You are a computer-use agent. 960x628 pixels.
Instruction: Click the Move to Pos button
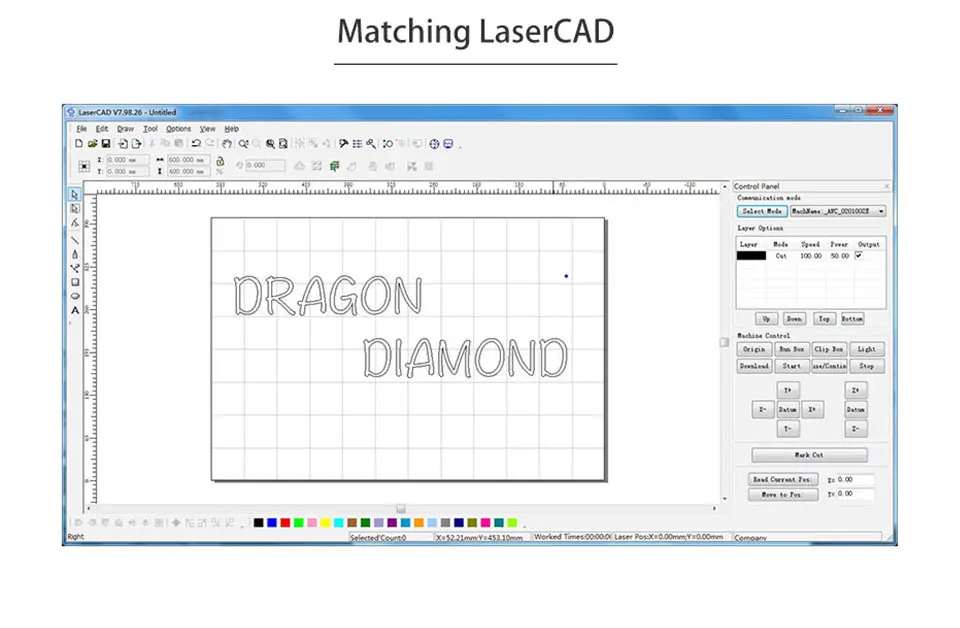(782, 495)
